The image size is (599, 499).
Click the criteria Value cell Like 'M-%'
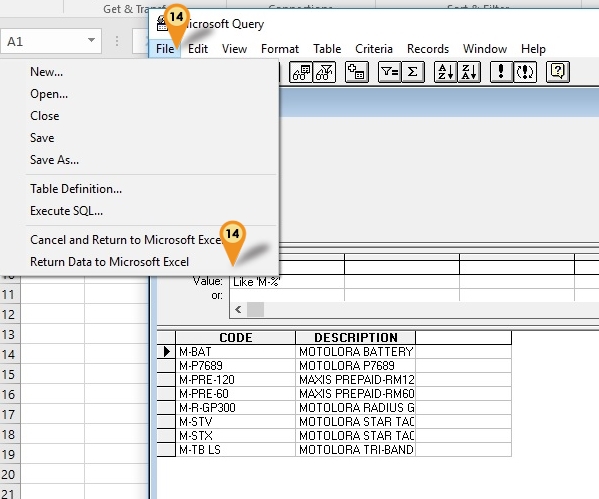pos(287,282)
